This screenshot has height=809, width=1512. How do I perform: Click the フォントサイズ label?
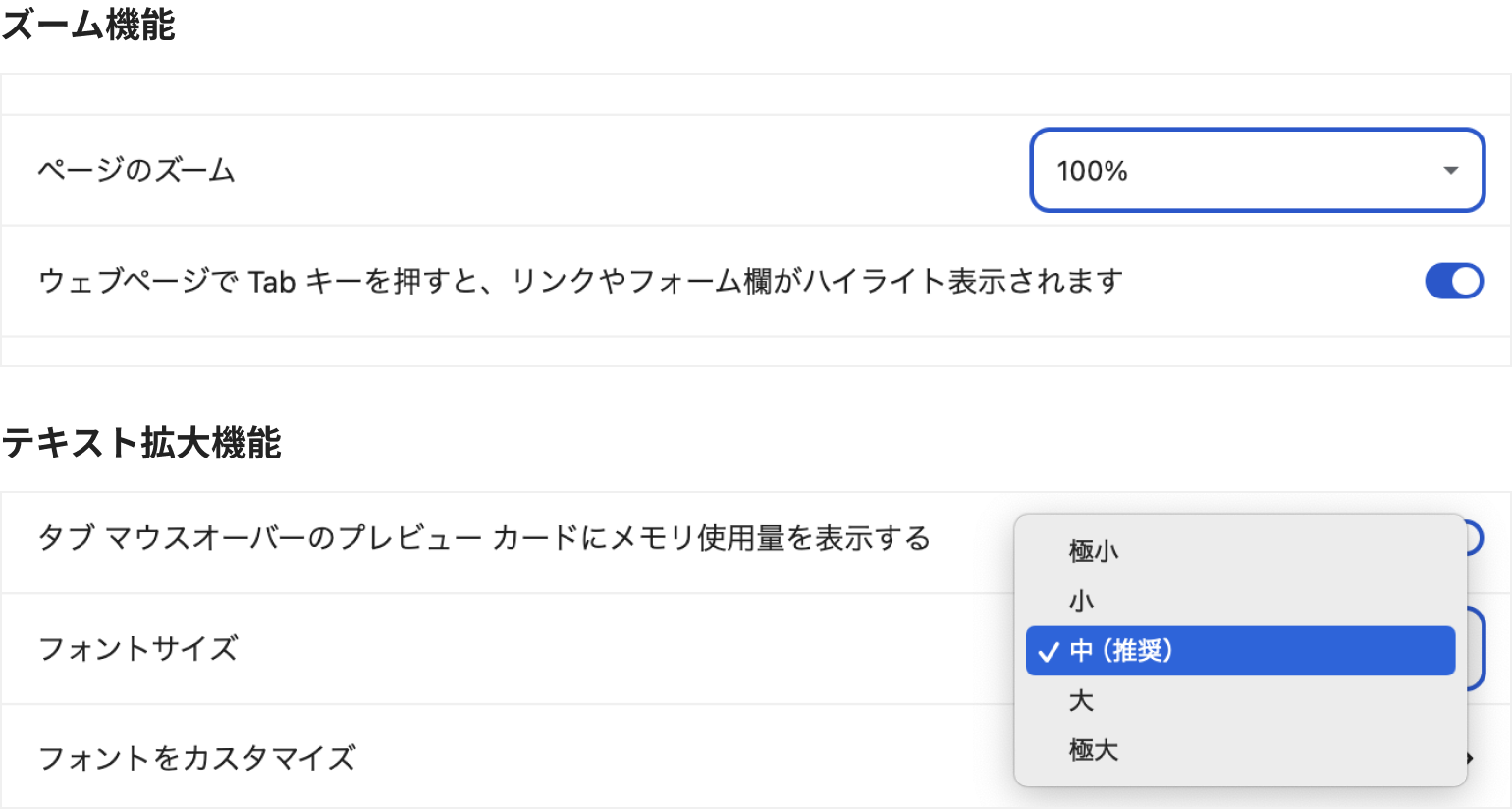point(137,649)
